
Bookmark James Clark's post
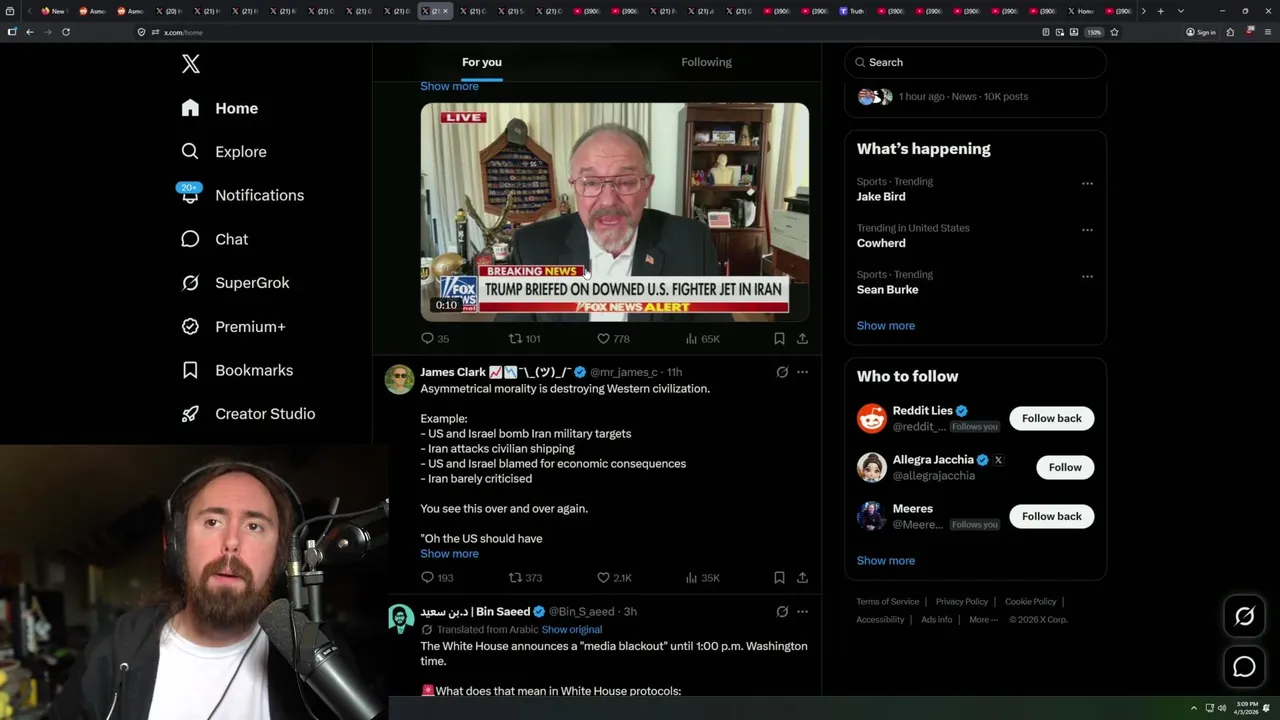[779, 578]
